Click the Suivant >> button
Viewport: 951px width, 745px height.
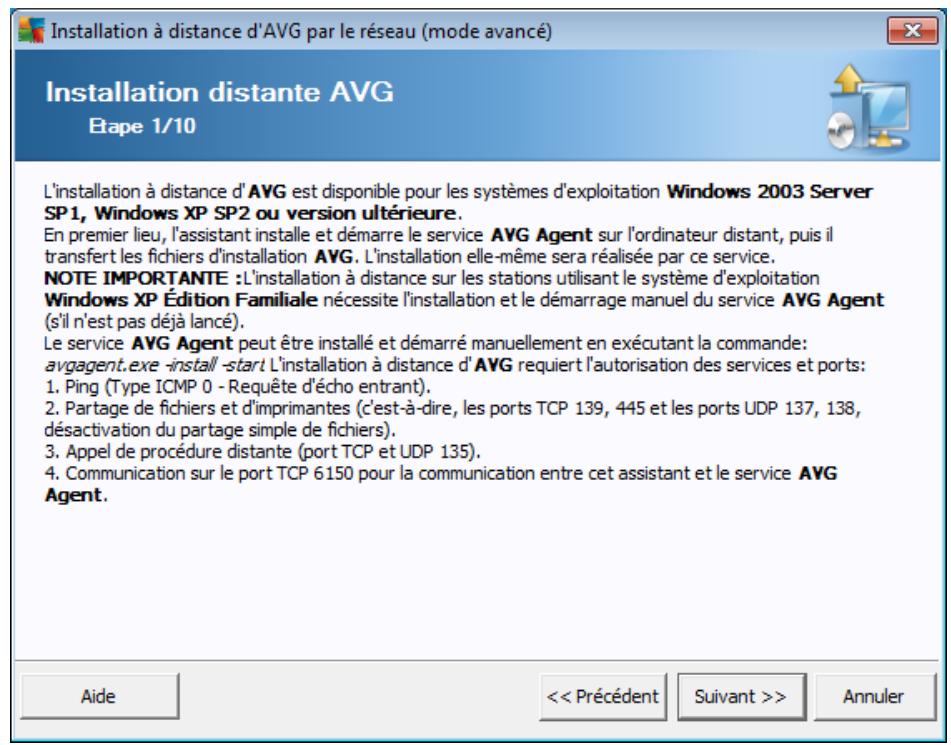(741, 696)
